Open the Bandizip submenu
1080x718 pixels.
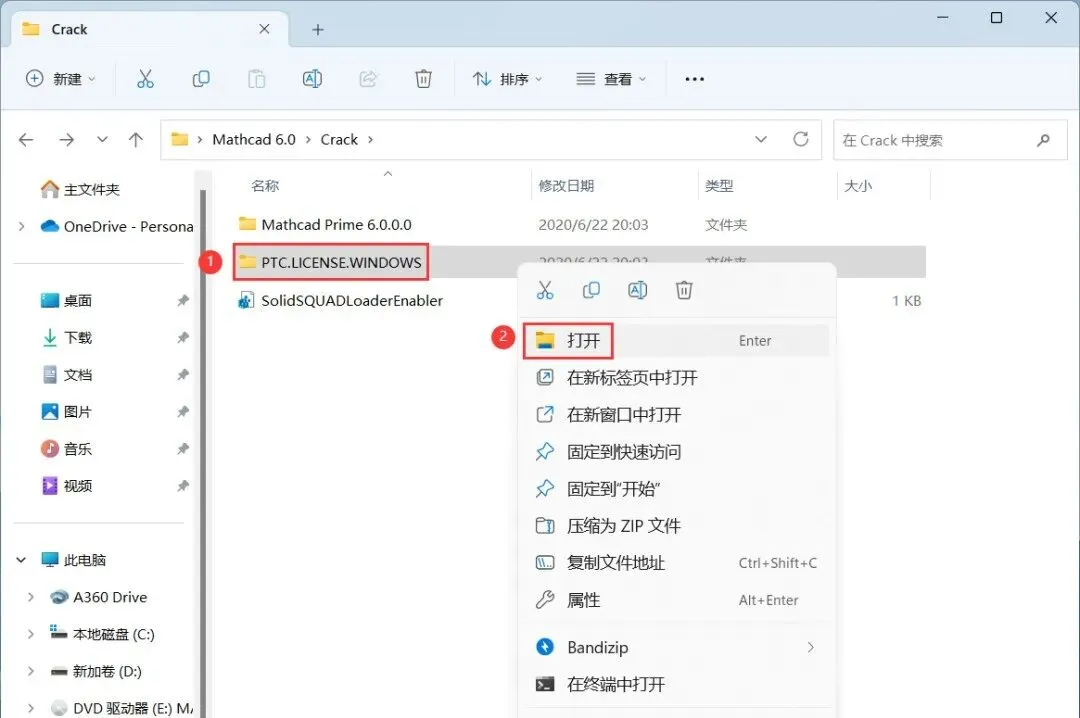[x=676, y=648]
